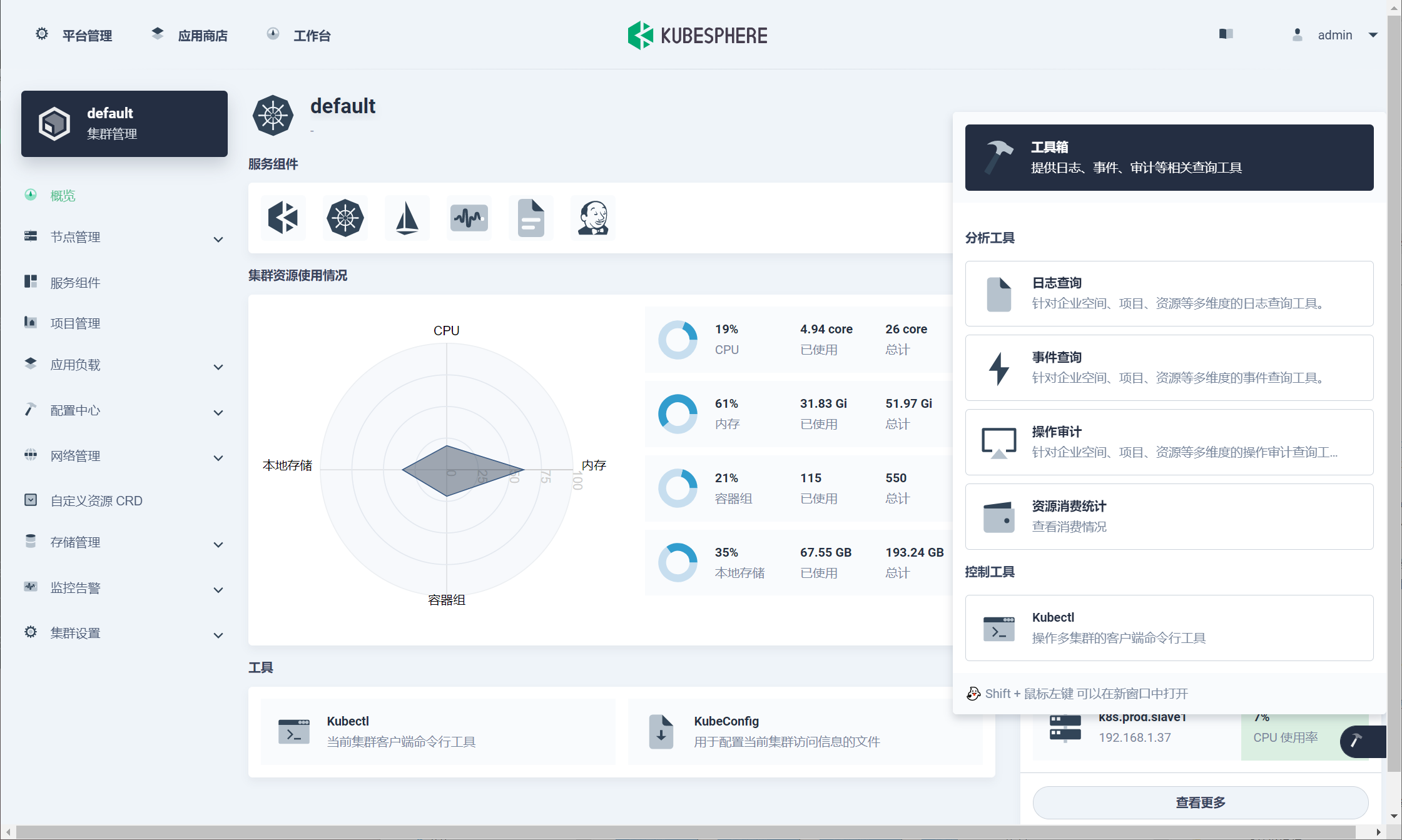Select 服务组件 in the sidebar
1402x840 pixels.
point(75,283)
